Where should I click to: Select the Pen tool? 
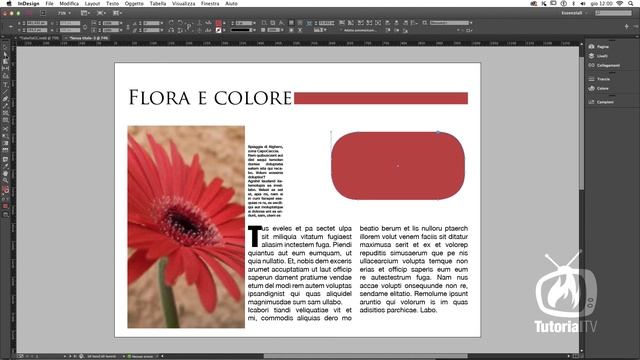pyautogui.click(x=5, y=99)
